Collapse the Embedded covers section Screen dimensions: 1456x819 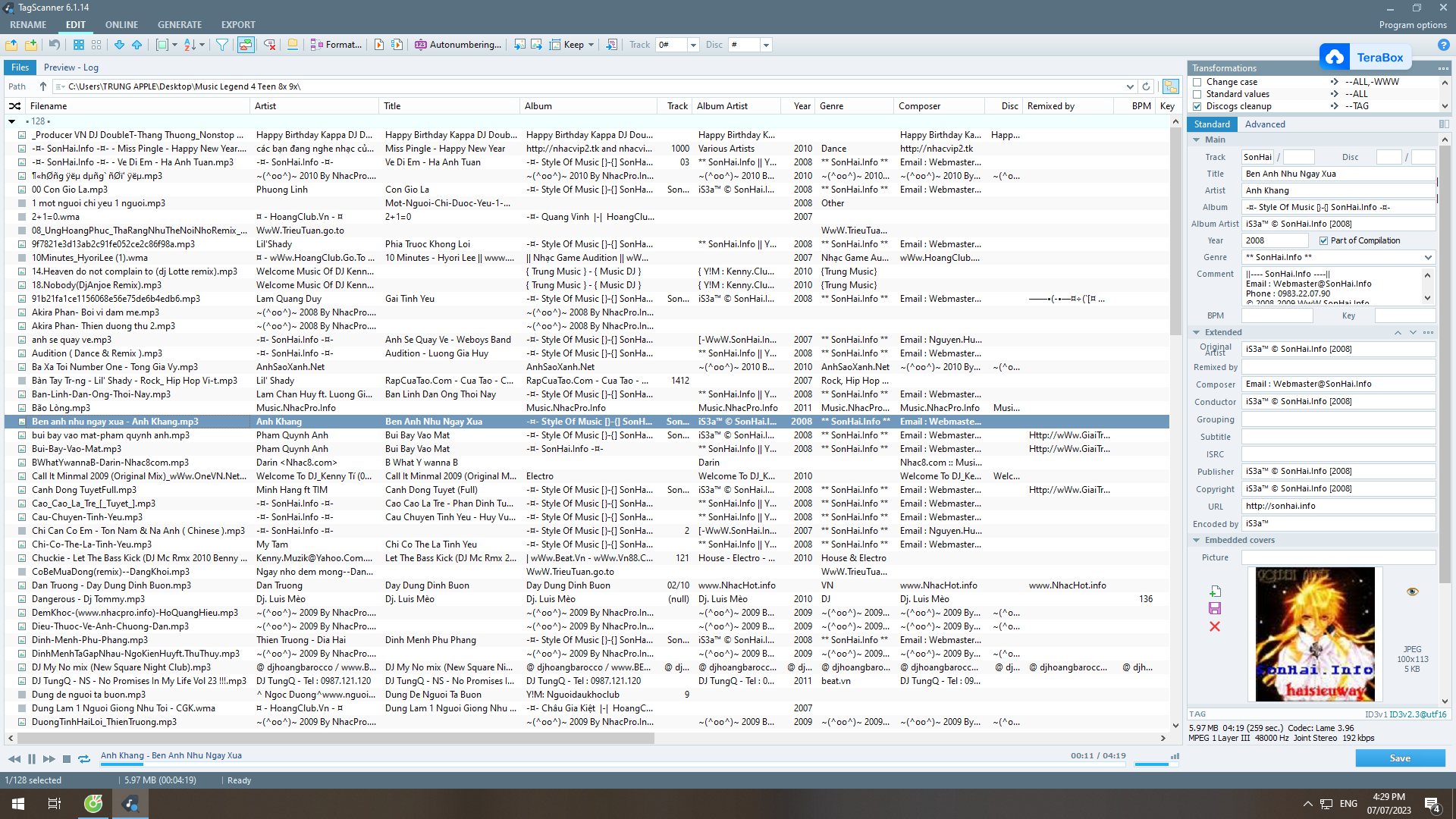coord(1197,540)
